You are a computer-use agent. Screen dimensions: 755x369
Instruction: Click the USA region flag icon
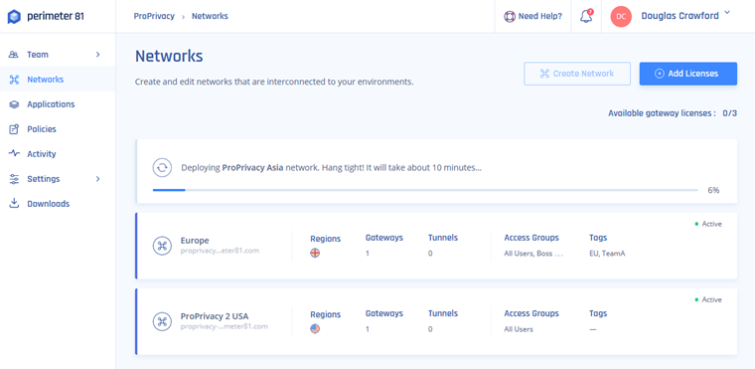pos(315,329)
